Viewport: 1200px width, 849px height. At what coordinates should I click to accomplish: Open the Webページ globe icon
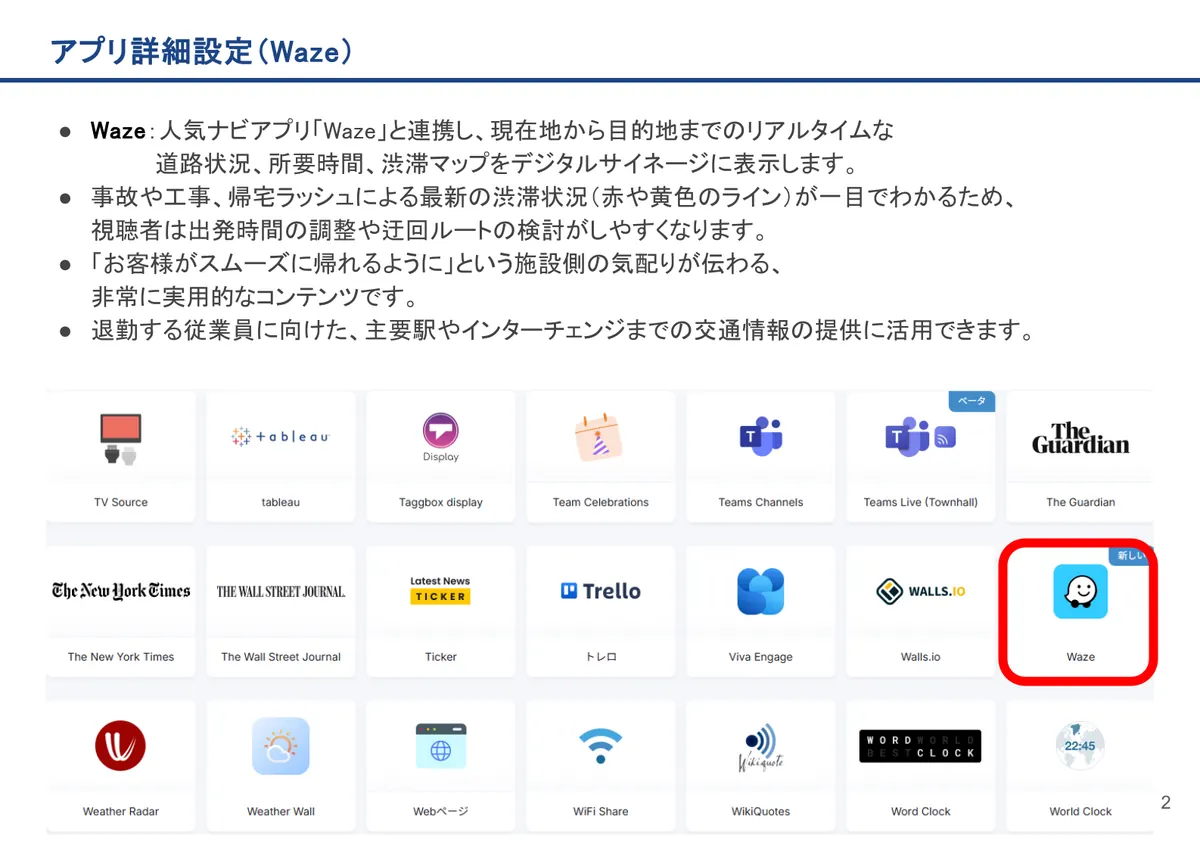[441, 746]
